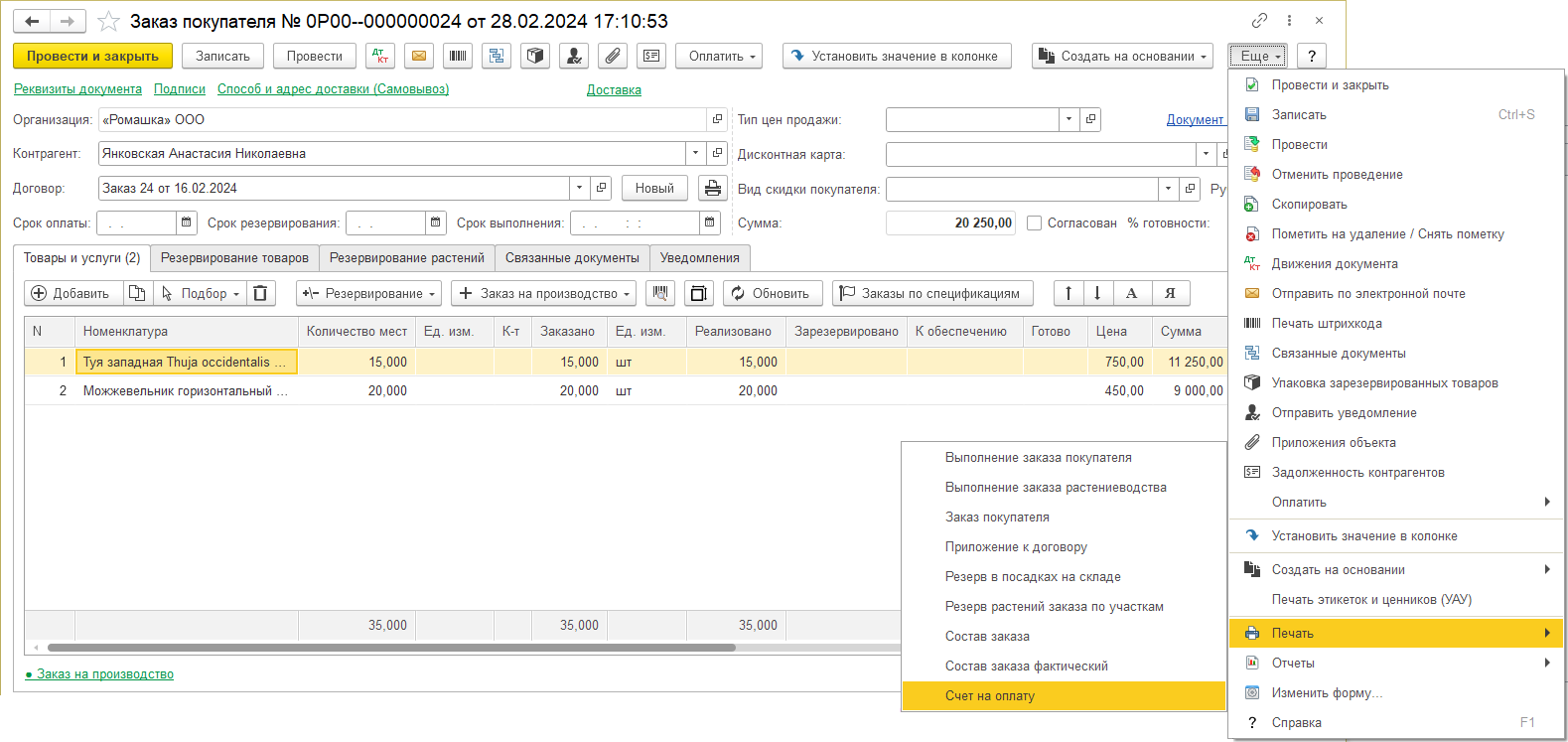Add document to favorites with star icon
The width and height of the screenshot is (1568, 742).
coord(109,21)
